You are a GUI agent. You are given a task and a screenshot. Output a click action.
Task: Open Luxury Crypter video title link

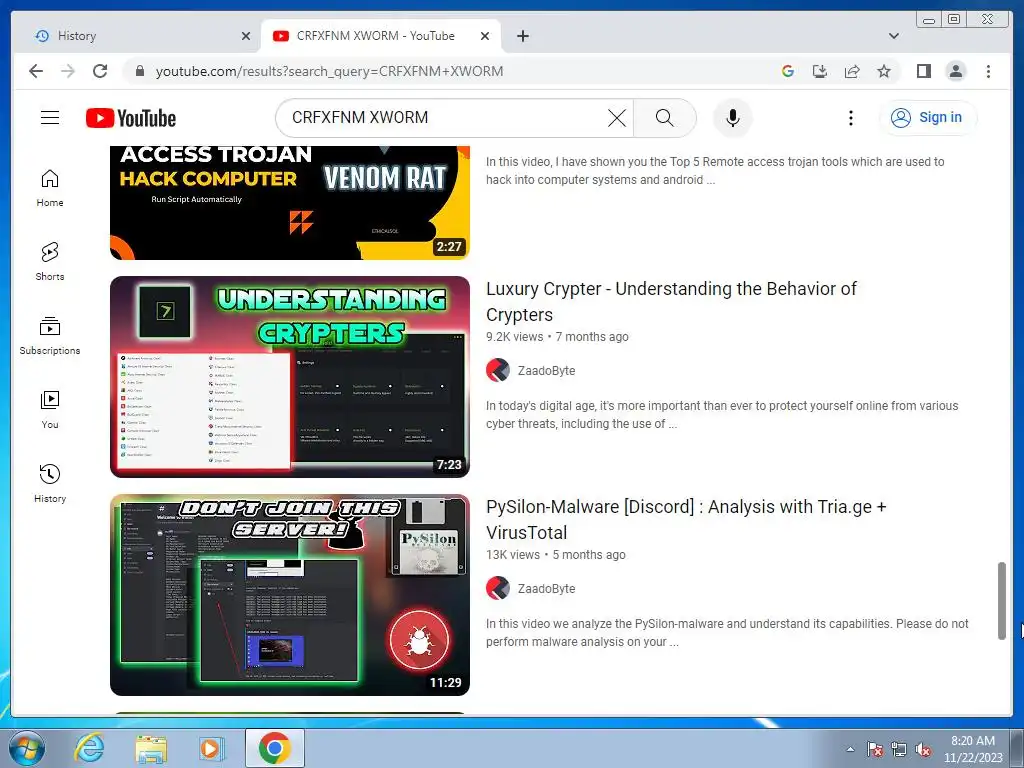(x=671, y=302)
